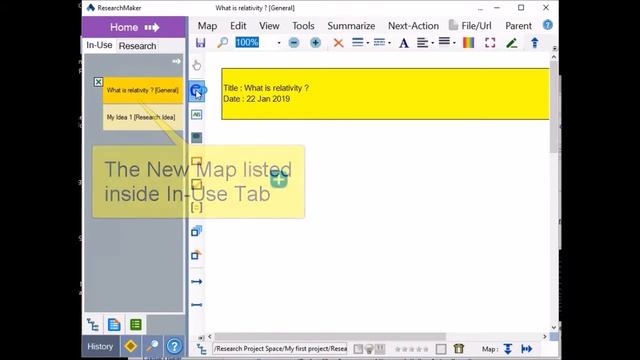Toggle the note icon left of the lightbulb
The height and width of the screenshot is (360, 640).
click(358, 349)
